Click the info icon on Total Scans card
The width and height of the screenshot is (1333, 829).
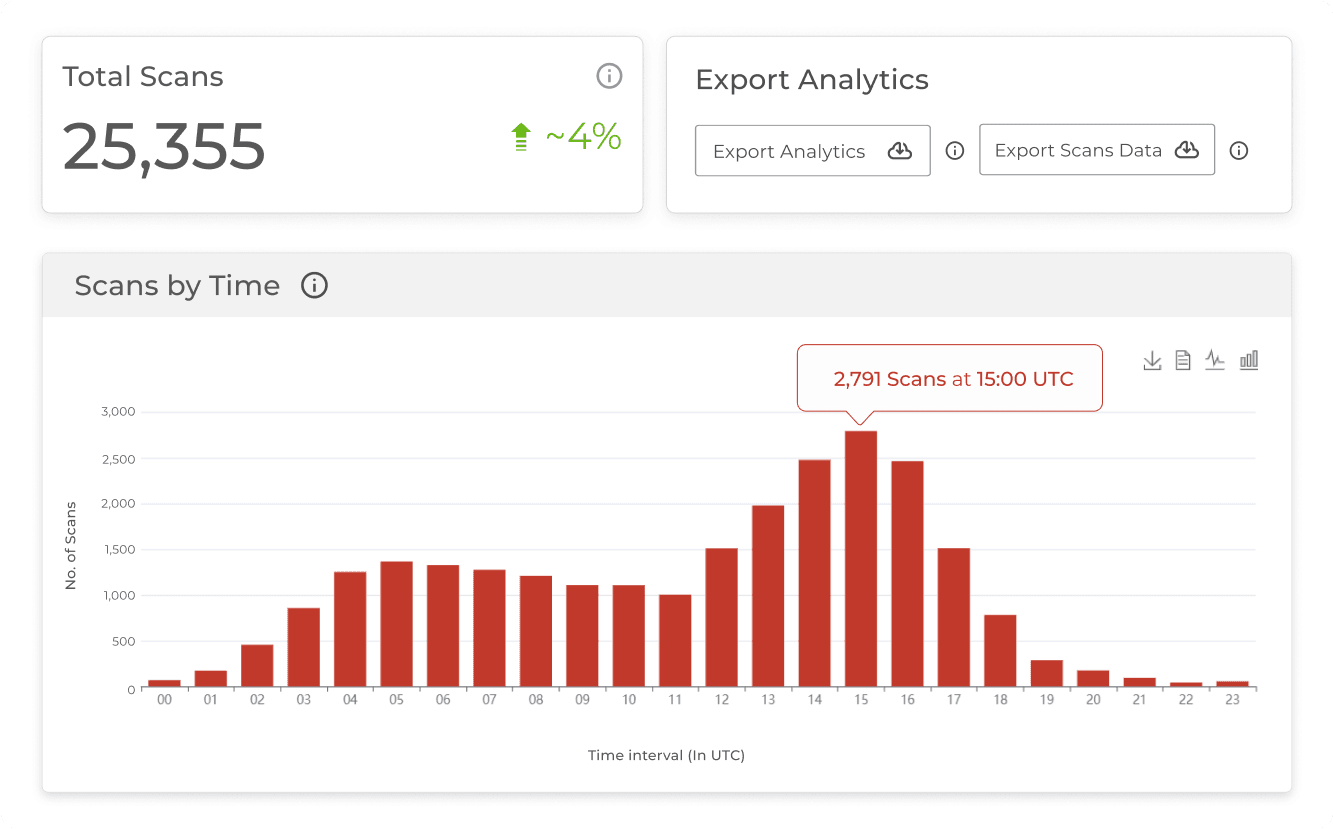point(609,76)
